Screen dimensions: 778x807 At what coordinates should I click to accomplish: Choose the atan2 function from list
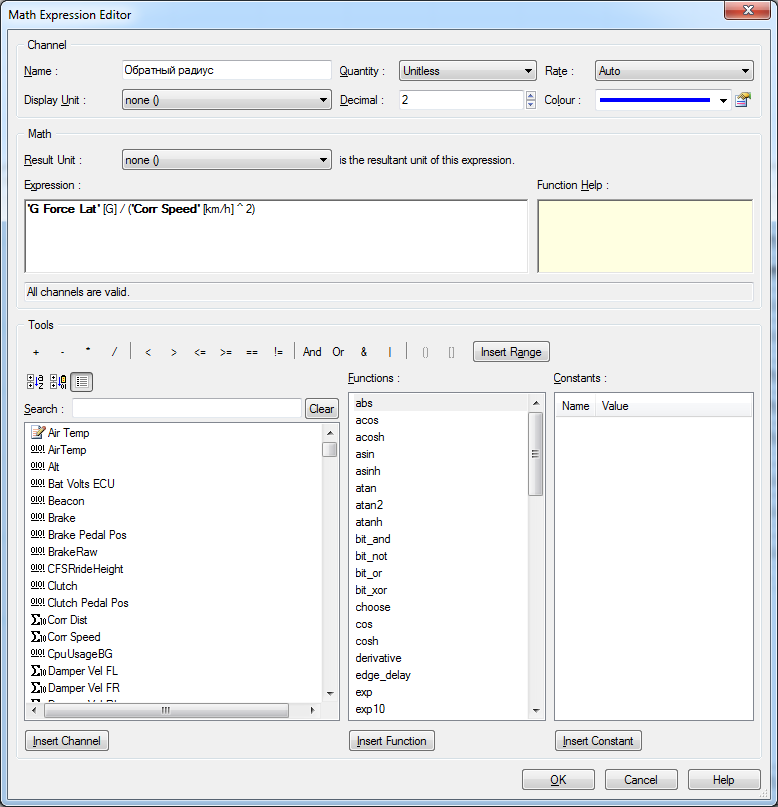(369, 505)
